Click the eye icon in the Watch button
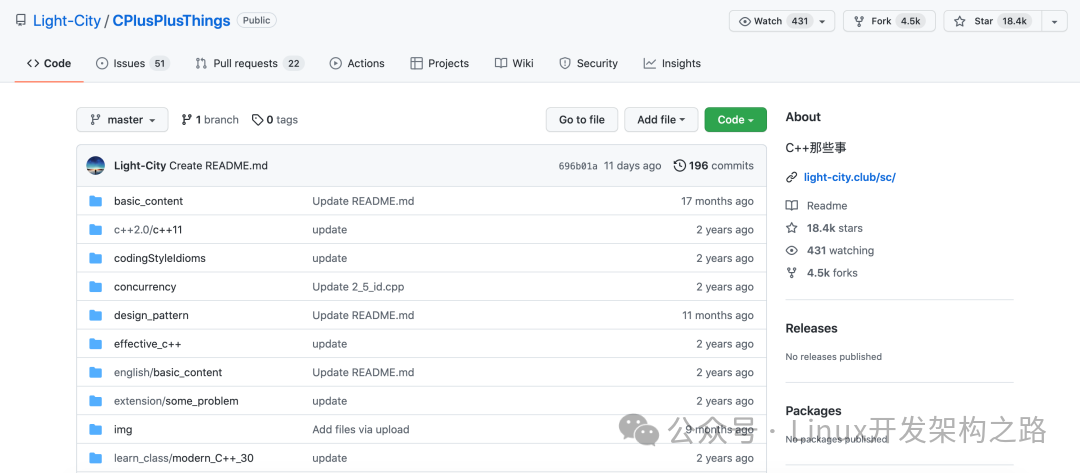The width and height of the screenshot is (1080, 473). point(745,21)
